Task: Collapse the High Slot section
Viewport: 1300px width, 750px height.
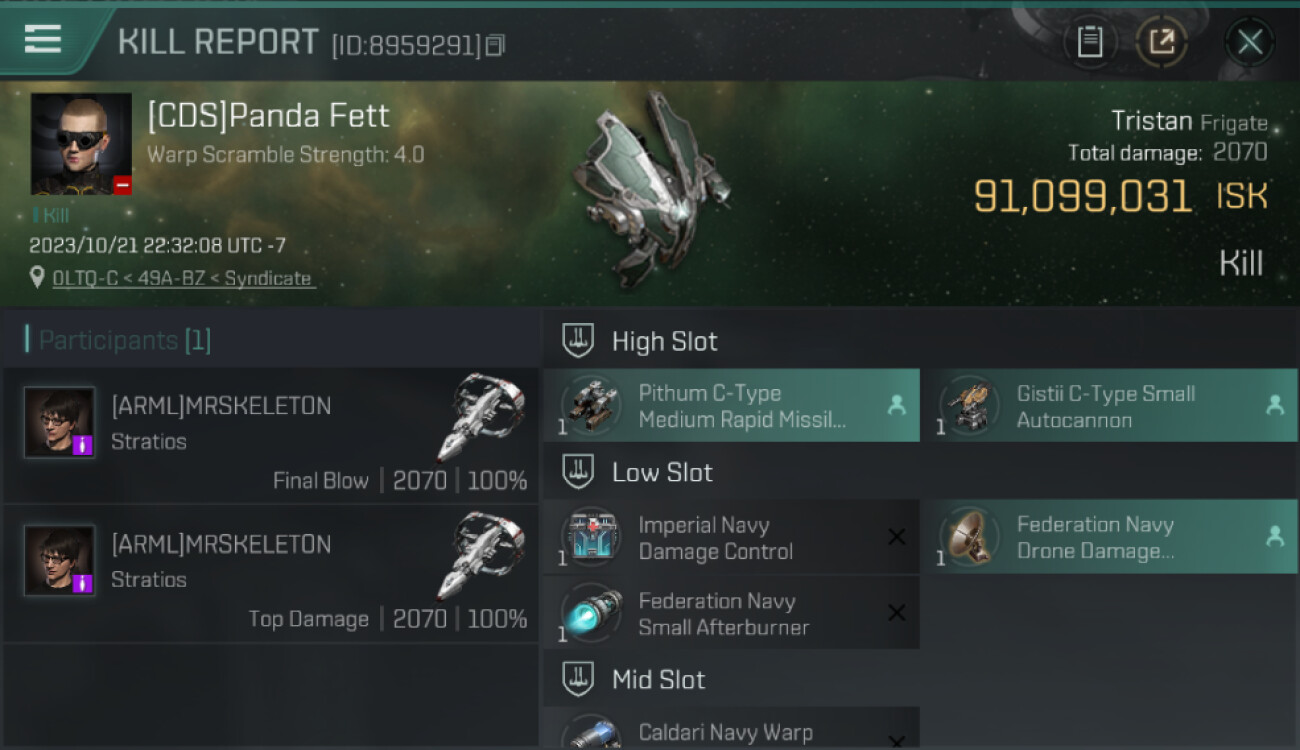Action: [x=579, y=341]
